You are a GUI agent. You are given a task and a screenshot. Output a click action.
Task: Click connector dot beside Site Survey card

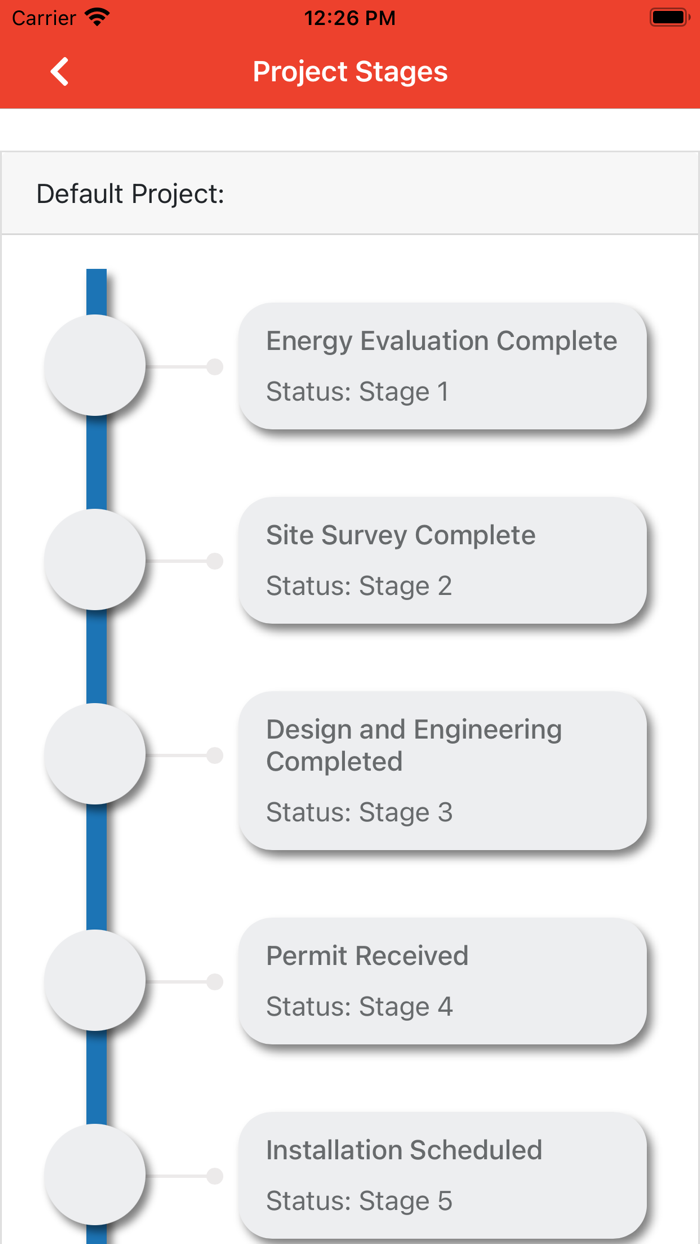(x=215, y=561)
